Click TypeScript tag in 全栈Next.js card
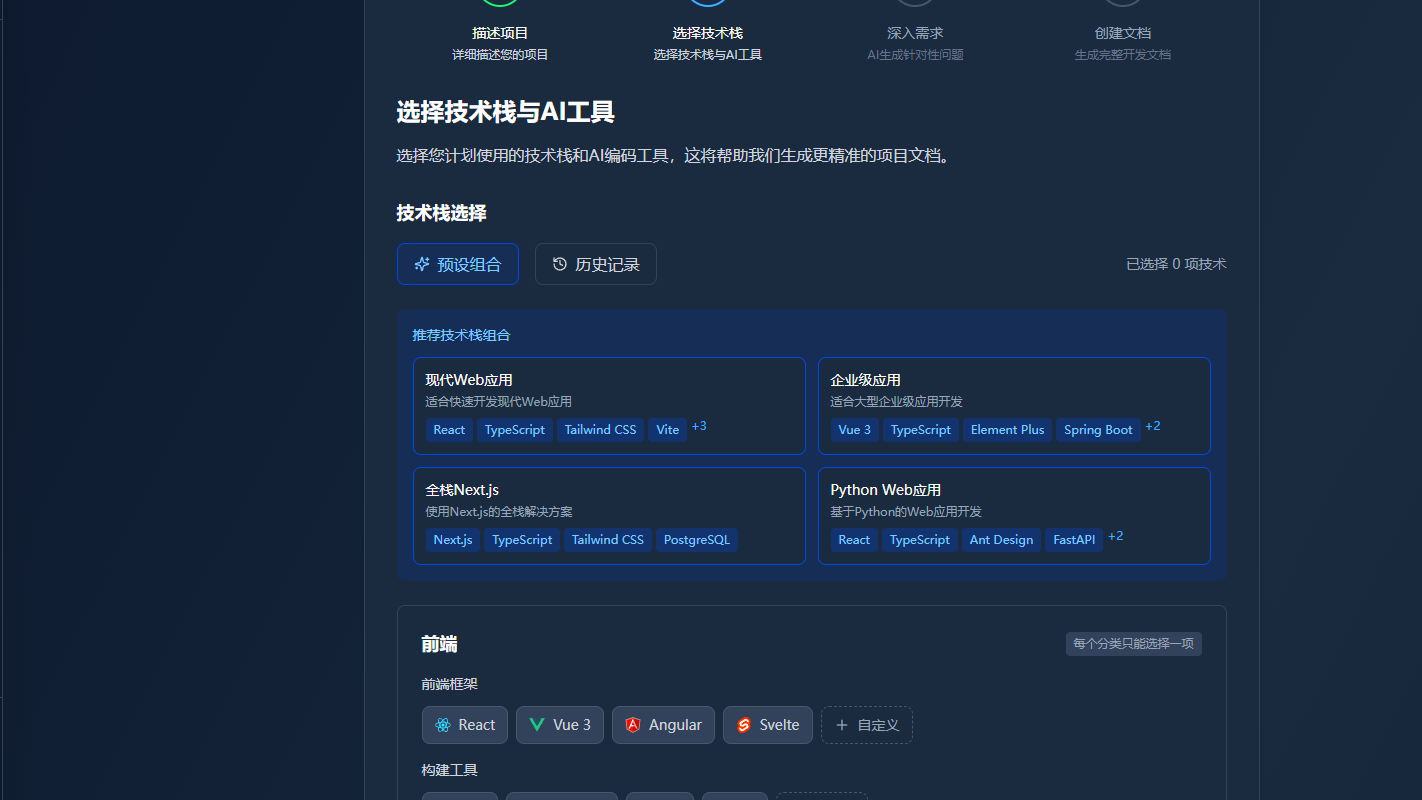Image resolution: width=1422 pixels, height=800 pixels. pyautogui.click(x=522, y=540)
